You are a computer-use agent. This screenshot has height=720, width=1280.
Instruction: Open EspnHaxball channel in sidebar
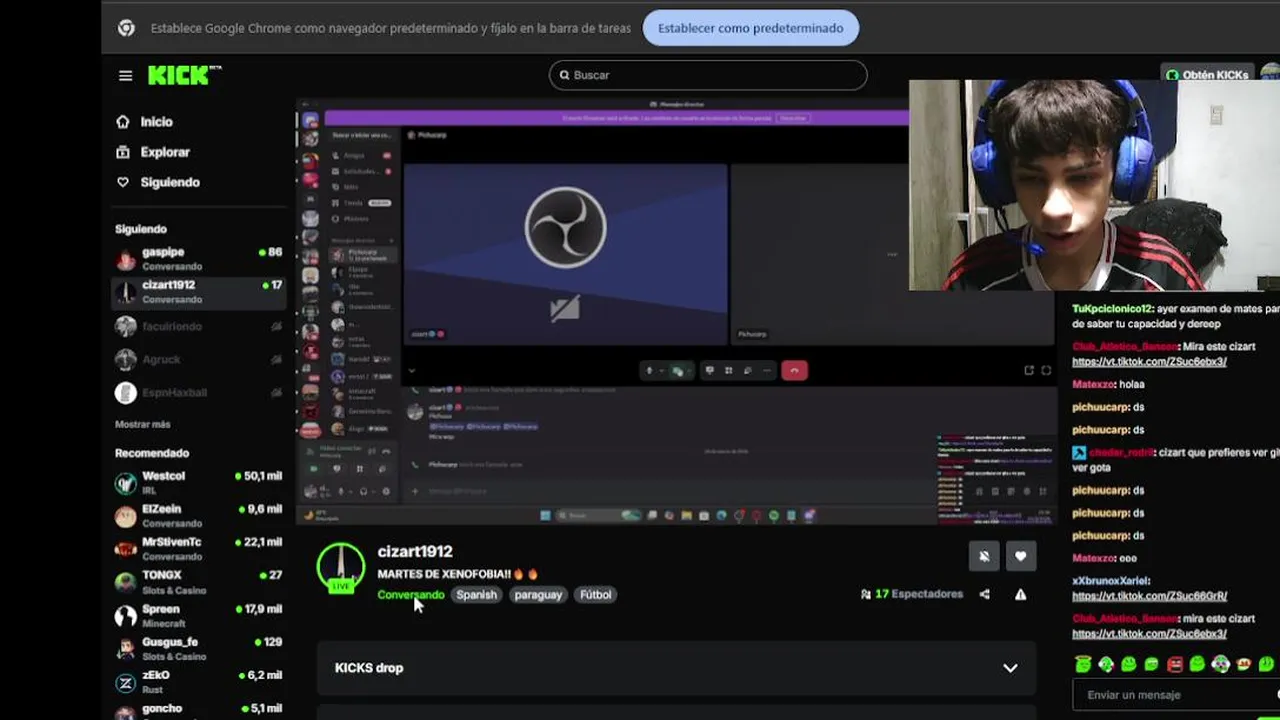point(198,392)
